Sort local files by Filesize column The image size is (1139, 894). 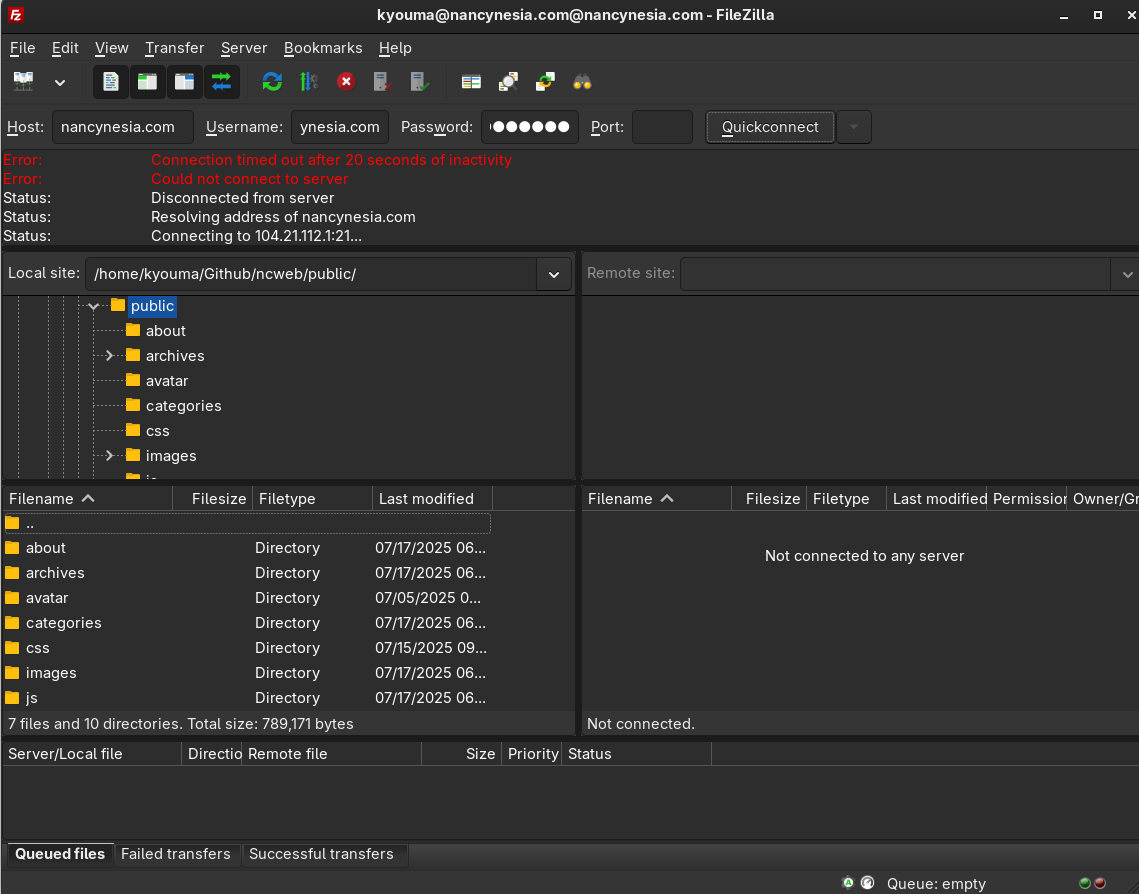click(x=213, y=499)
